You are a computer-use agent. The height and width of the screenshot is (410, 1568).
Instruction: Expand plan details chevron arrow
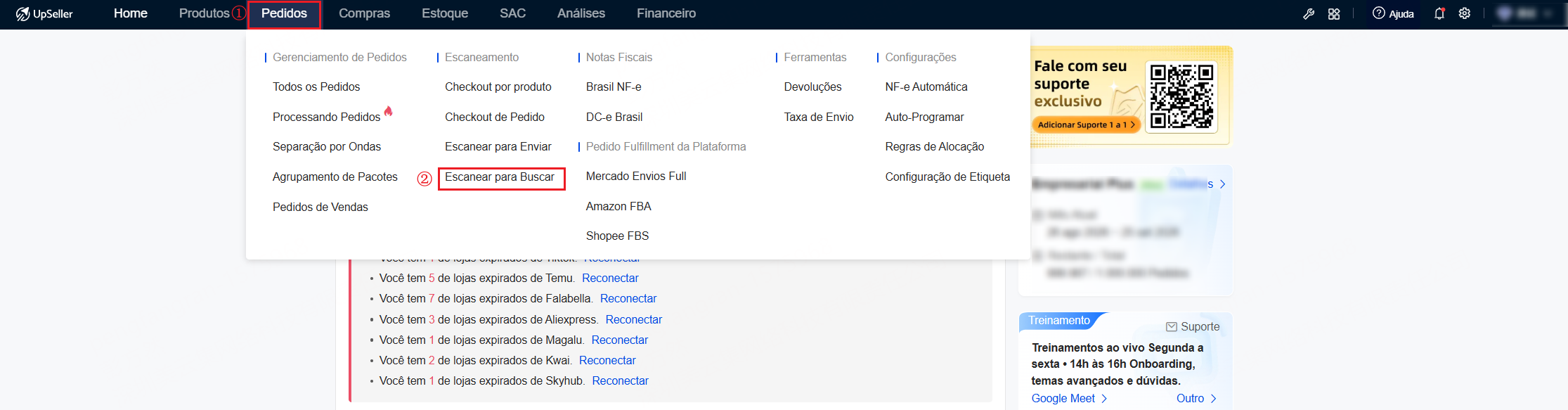point(1223,184)
